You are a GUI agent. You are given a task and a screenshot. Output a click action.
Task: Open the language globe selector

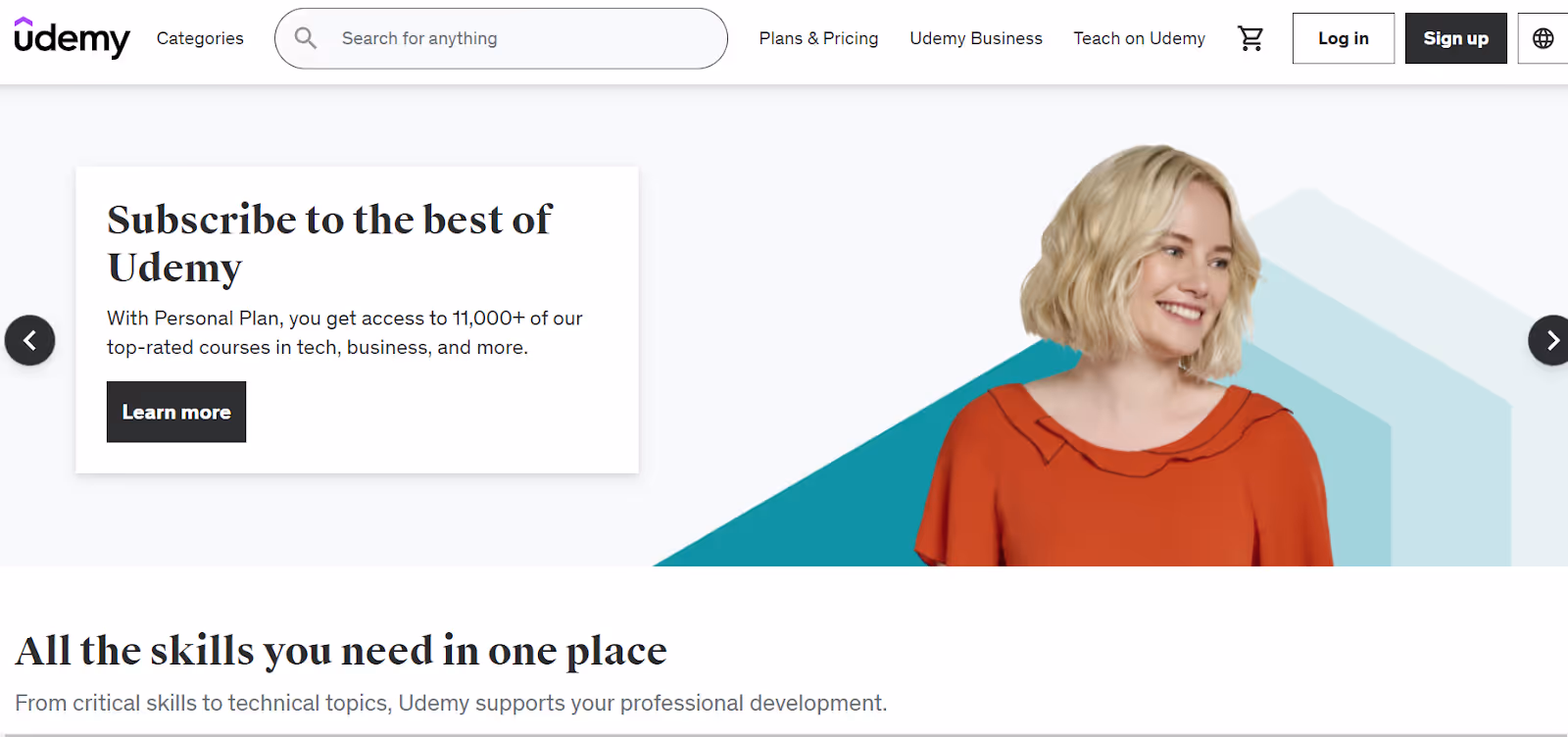point(1543,38)
